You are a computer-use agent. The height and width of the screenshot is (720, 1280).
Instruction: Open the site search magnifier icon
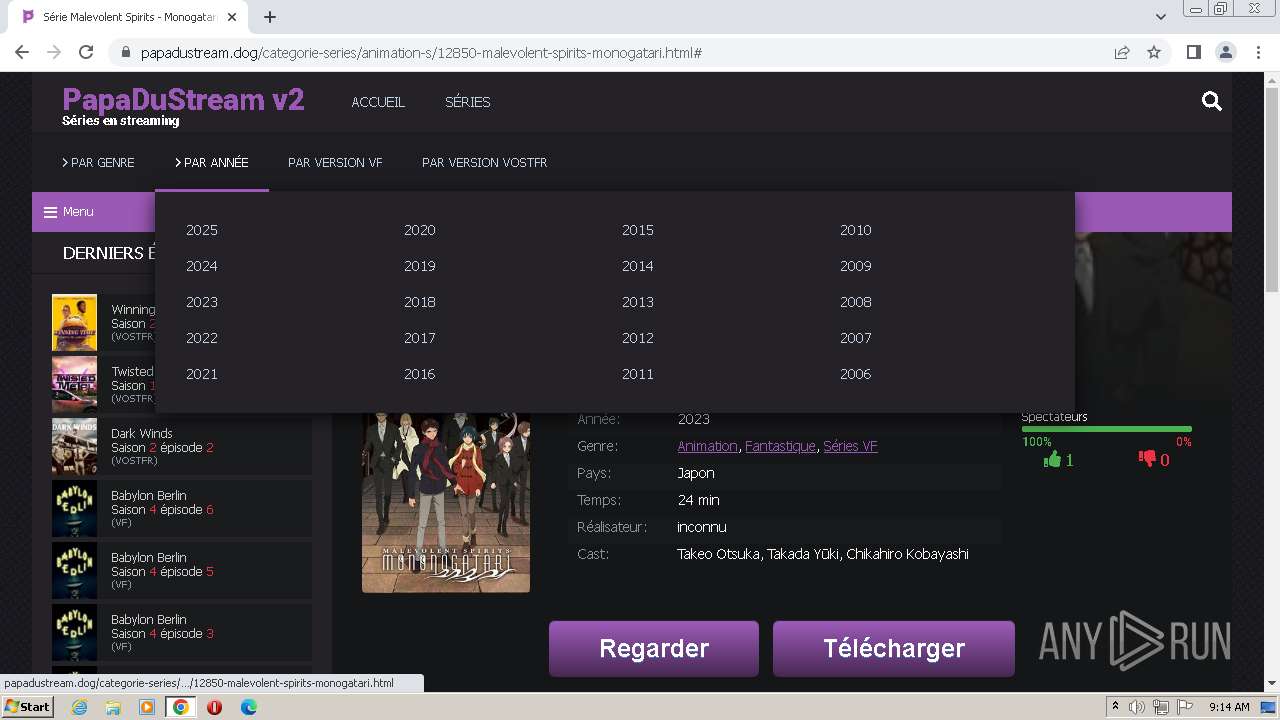[1212, 101]
